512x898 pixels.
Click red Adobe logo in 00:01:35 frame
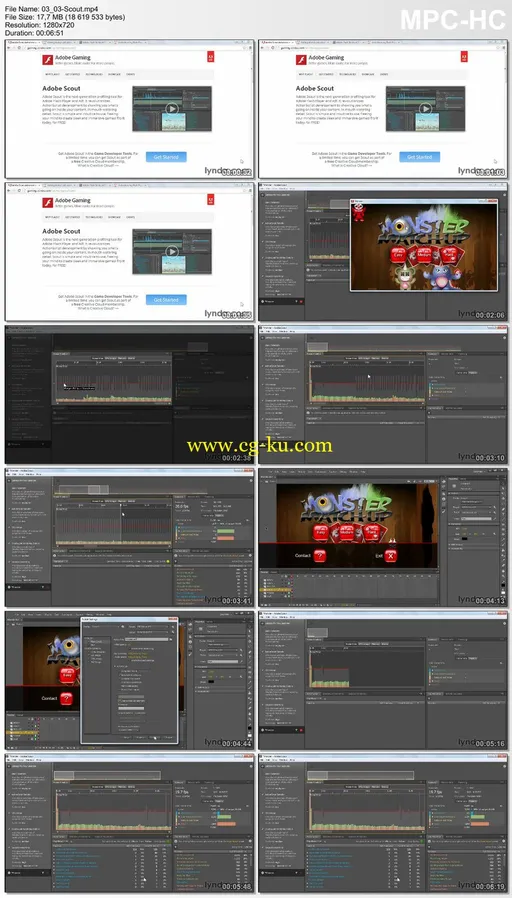[210, 199]
